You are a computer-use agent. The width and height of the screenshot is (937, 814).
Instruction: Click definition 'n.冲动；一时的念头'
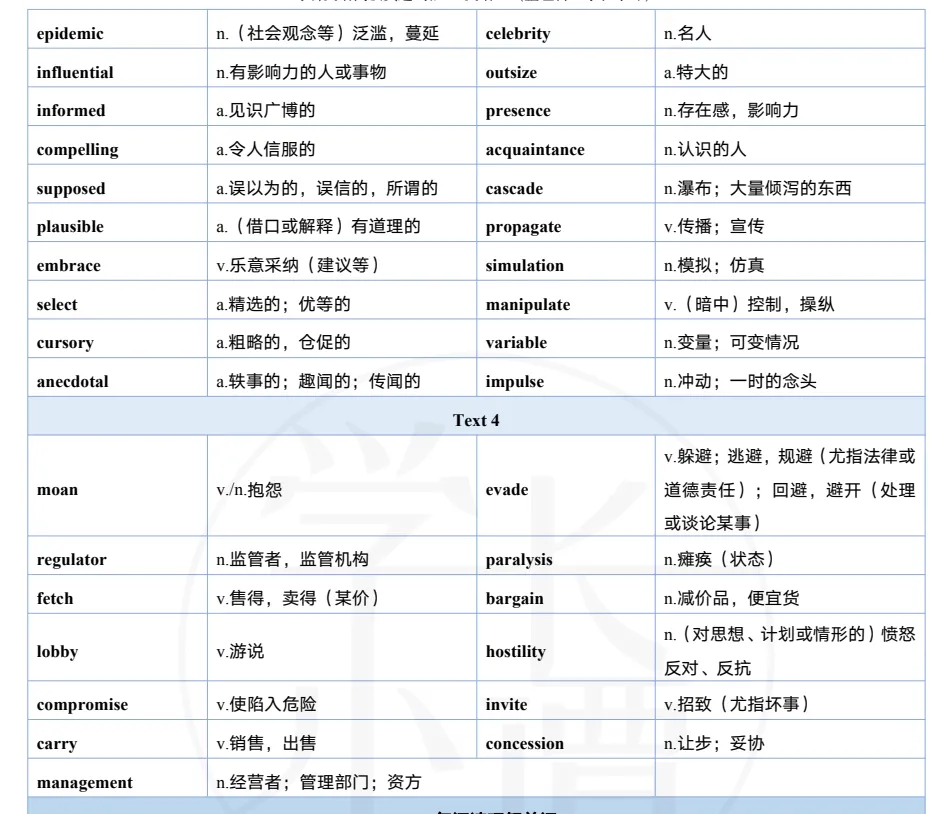pyautogui.click(x=740, y=381)
